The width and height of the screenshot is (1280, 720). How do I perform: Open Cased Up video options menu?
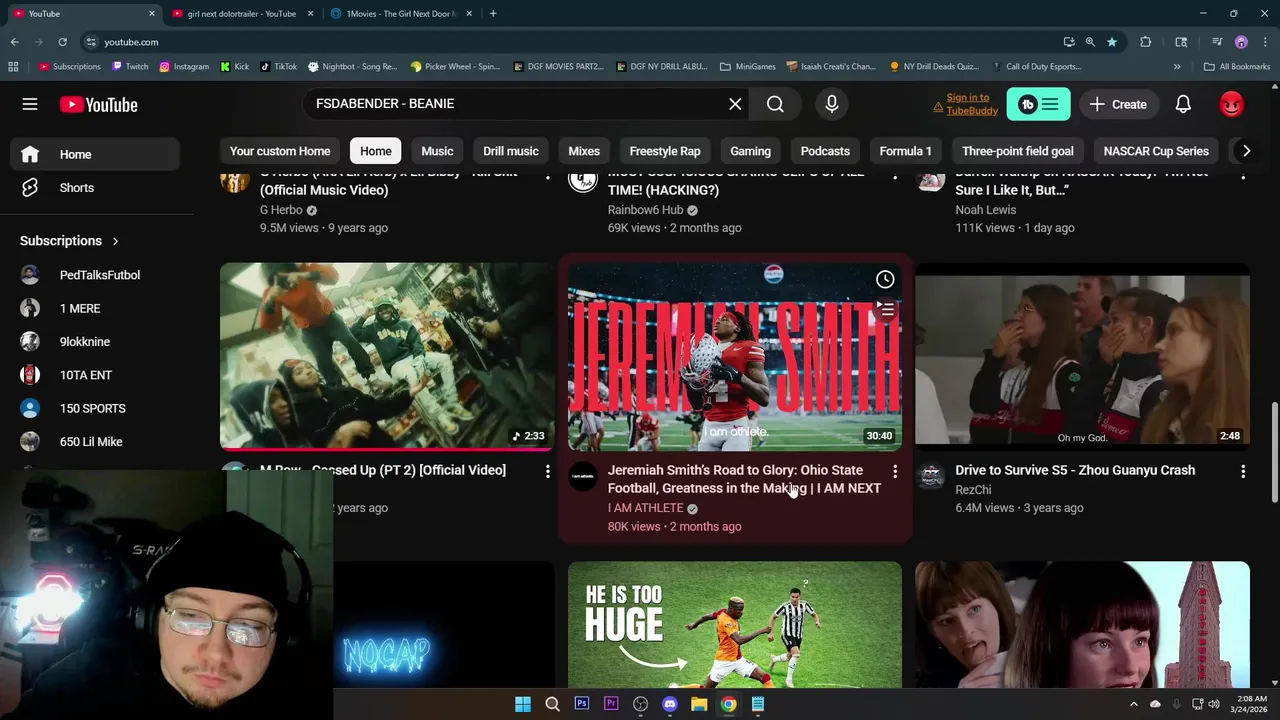tap(547, 471)
